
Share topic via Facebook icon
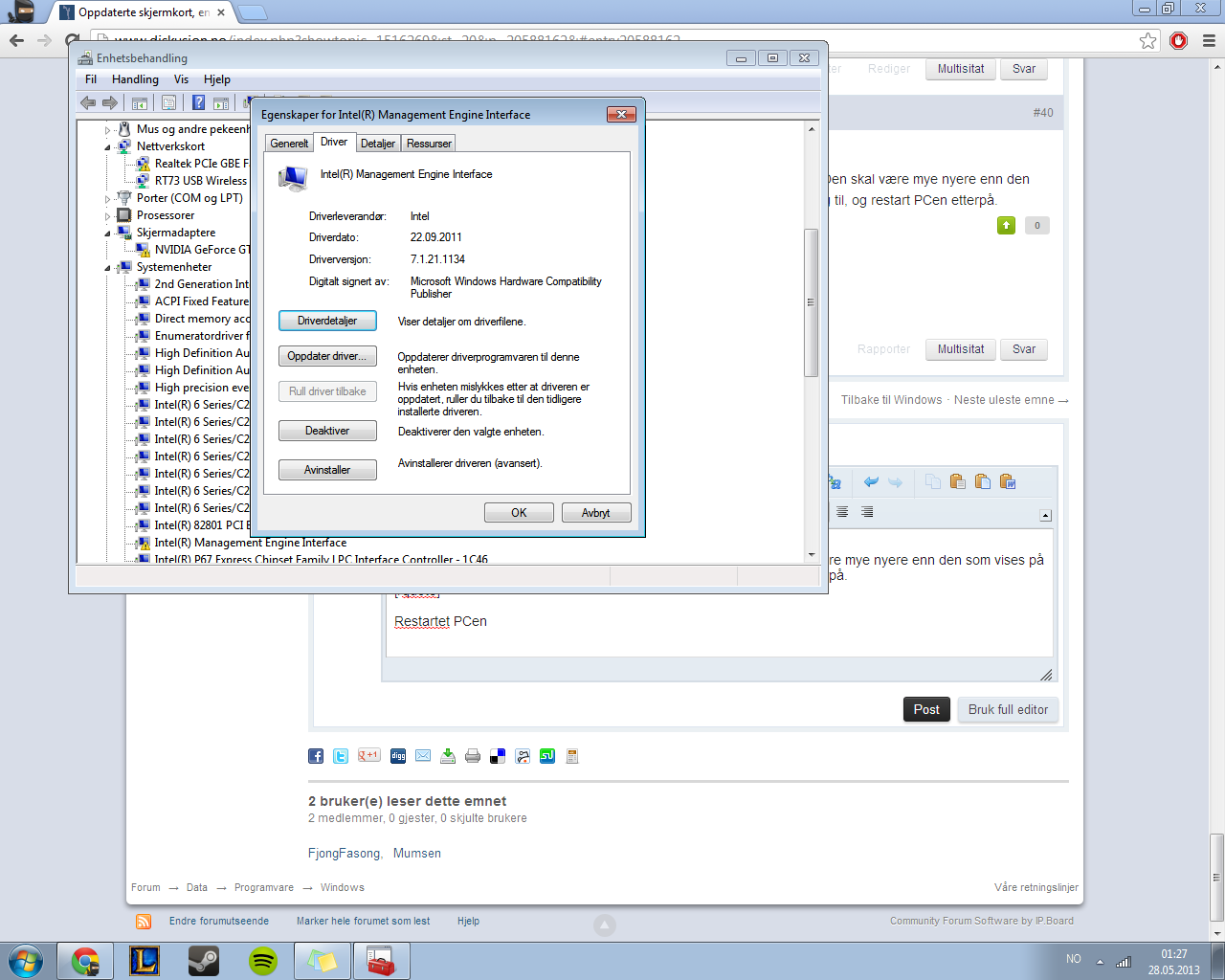click(x=316, y=756)
